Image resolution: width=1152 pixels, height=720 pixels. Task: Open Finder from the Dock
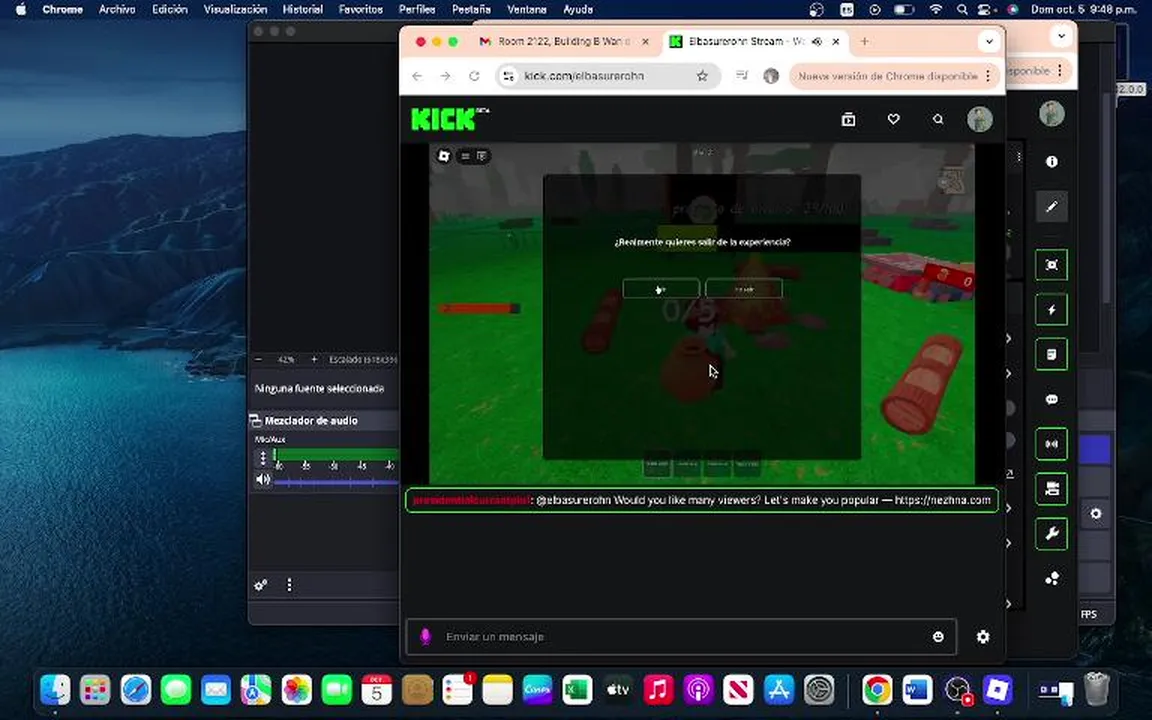pos(55,690)
